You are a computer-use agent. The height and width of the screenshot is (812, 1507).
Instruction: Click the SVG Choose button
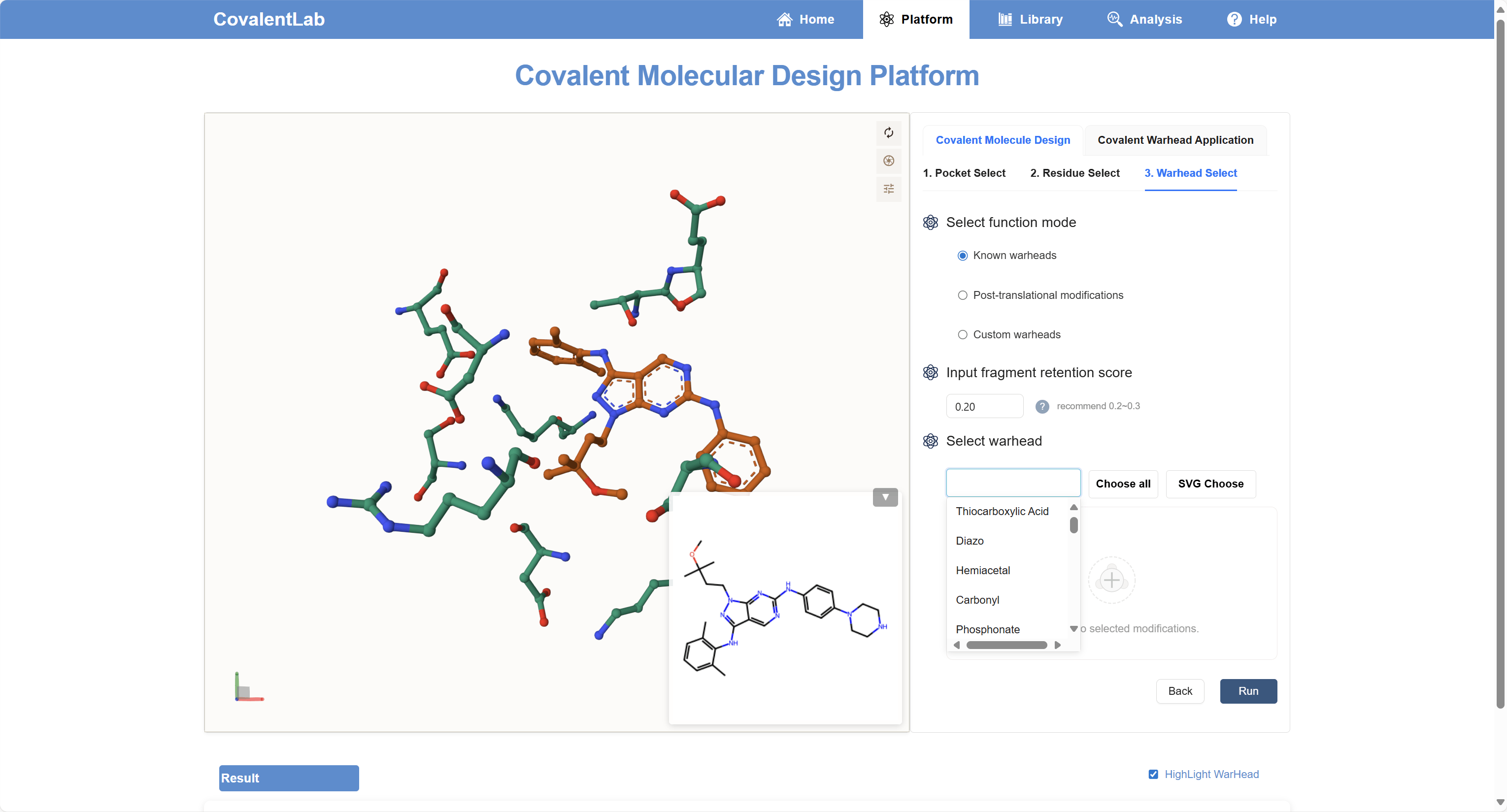[x=1210, y=484]
